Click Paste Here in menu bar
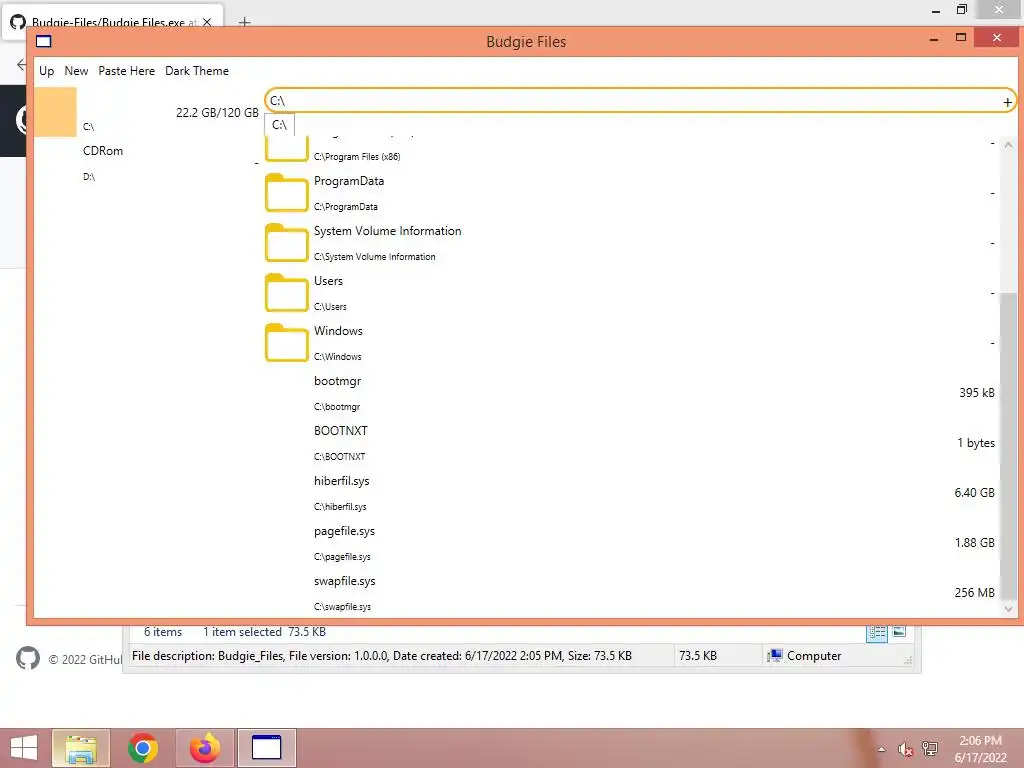Image resolution: width=1024 pixels, height=768 pixels. tap(127, 71)
